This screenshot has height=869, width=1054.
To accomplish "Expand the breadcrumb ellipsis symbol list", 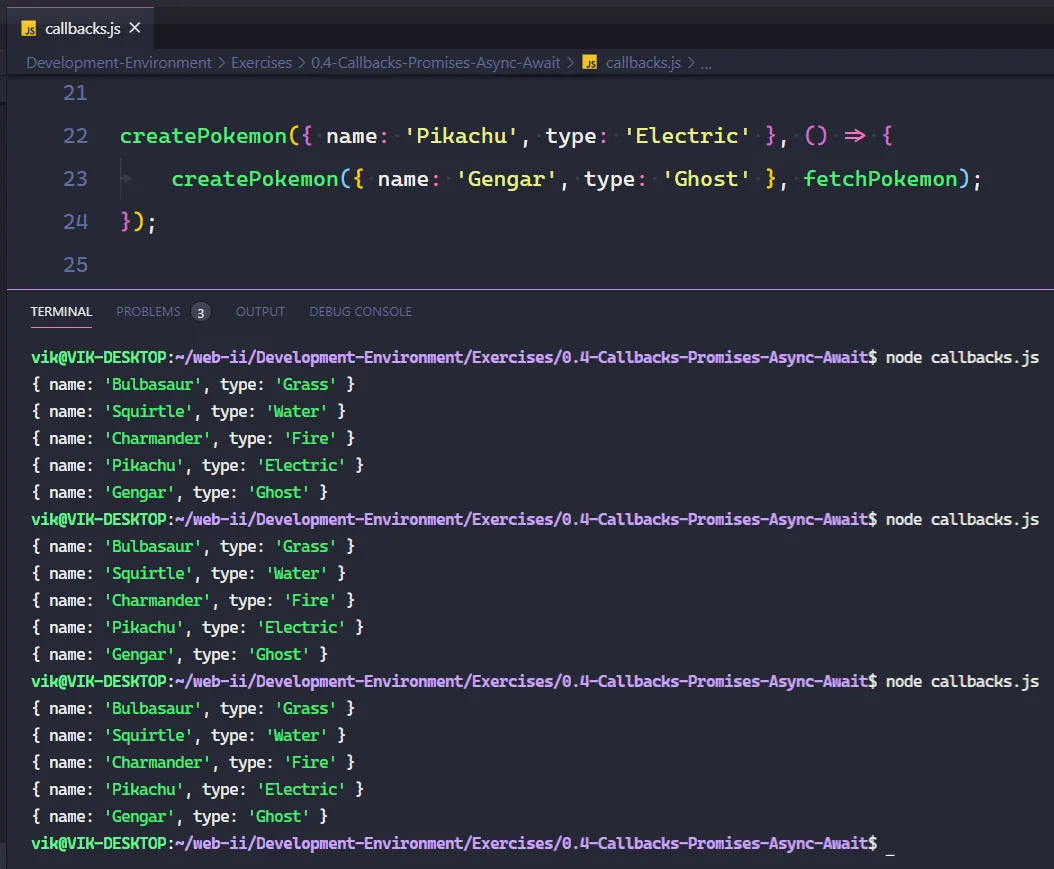I will point(706,64).
